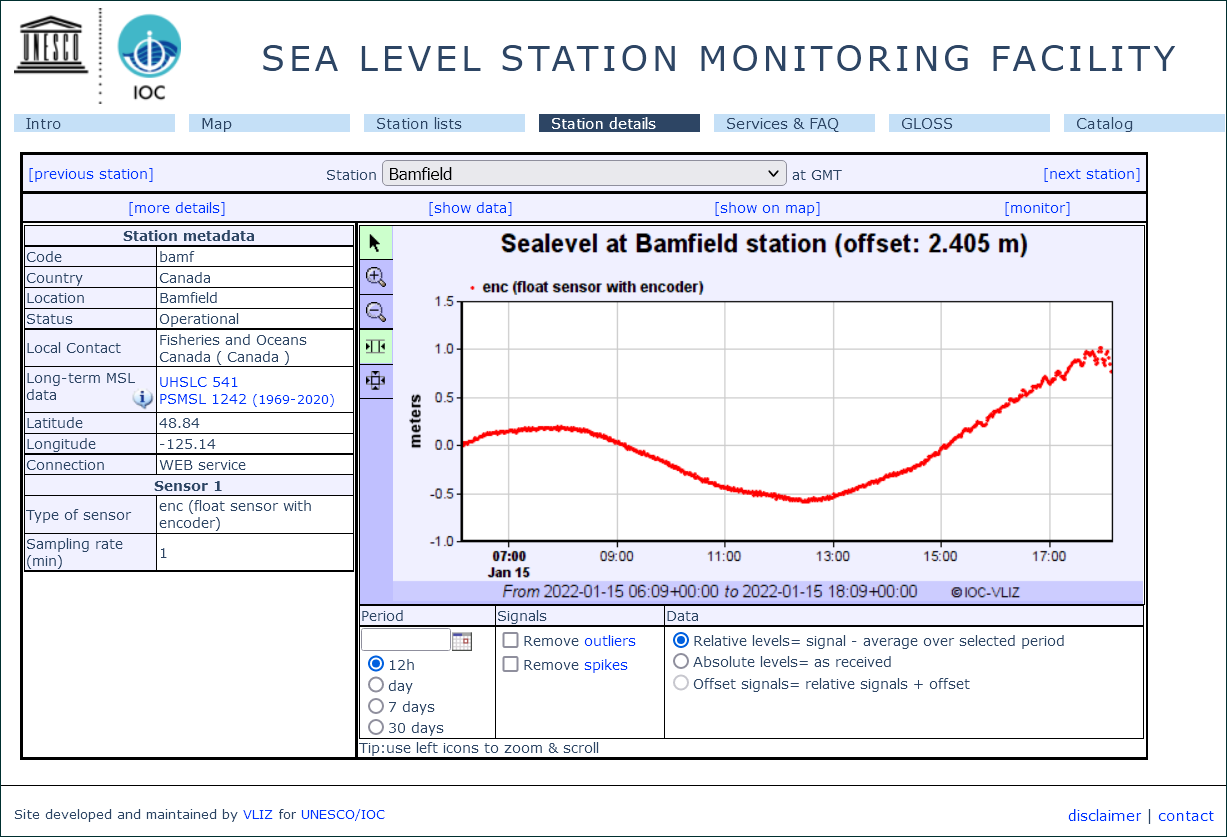Image resolution: width=1227 pixels, height=837 pixels.
Task: Open the calendar date picker icon
Action: pyautogui.click(x=462, y=641)
